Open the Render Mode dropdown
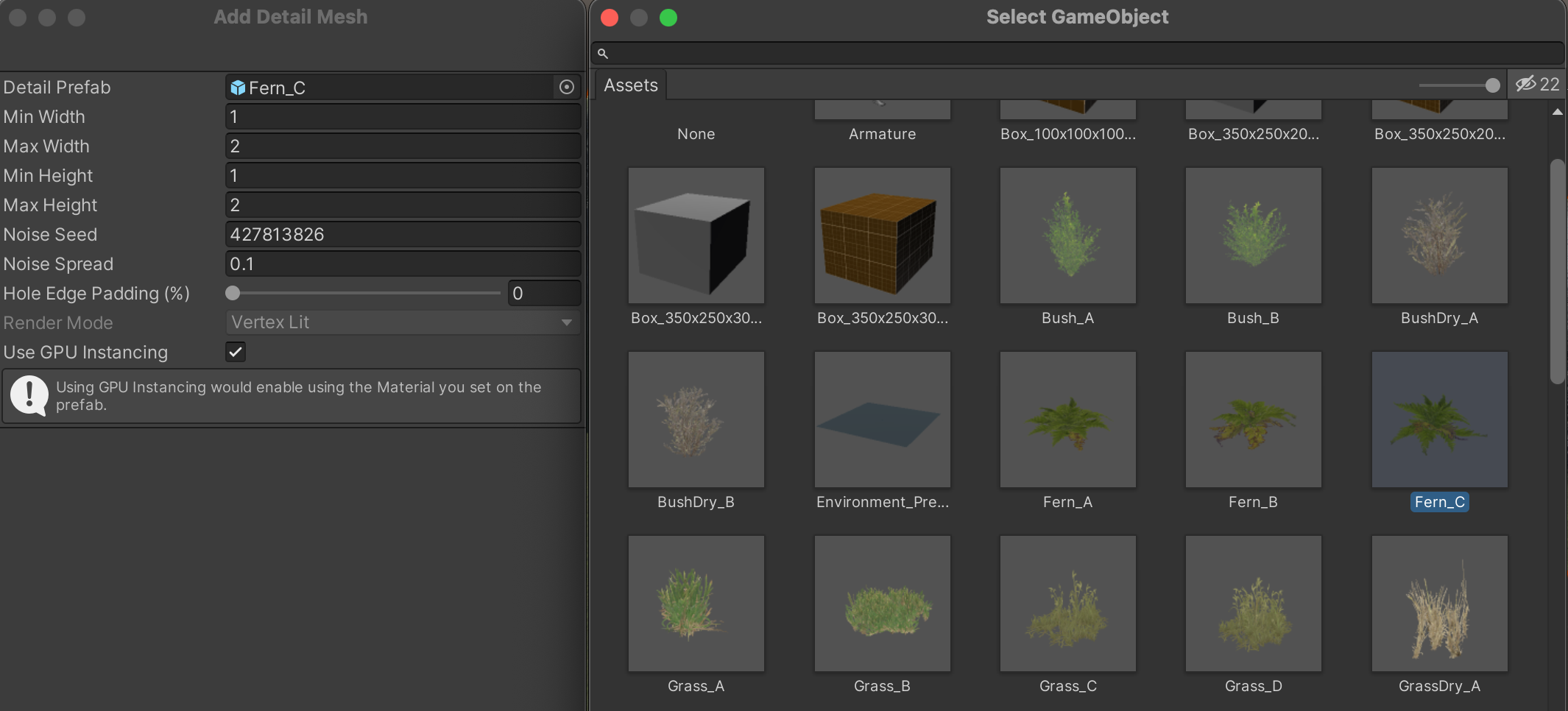The width and height of the screenshot is (1568, 711). coord(402,322)
